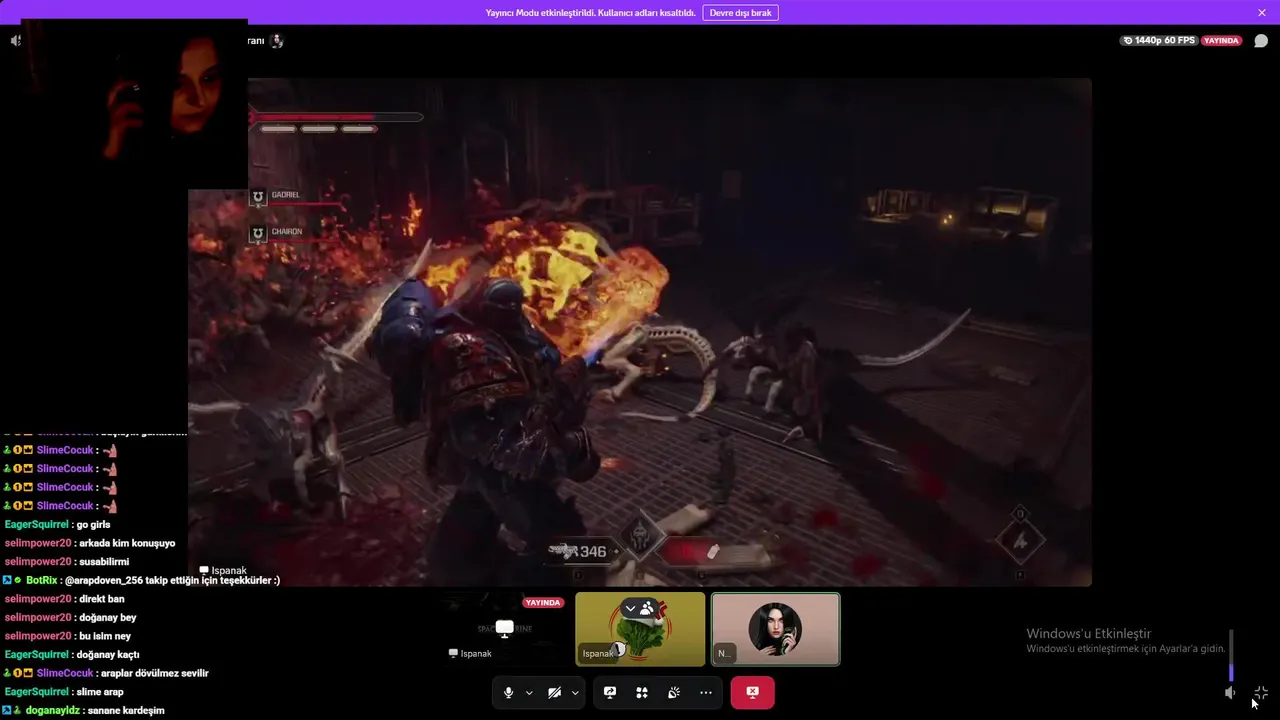Click chat message 'susabilirmi'
Image resolution: width=1280 pixels, height=720 pixels.
point(104,562)
